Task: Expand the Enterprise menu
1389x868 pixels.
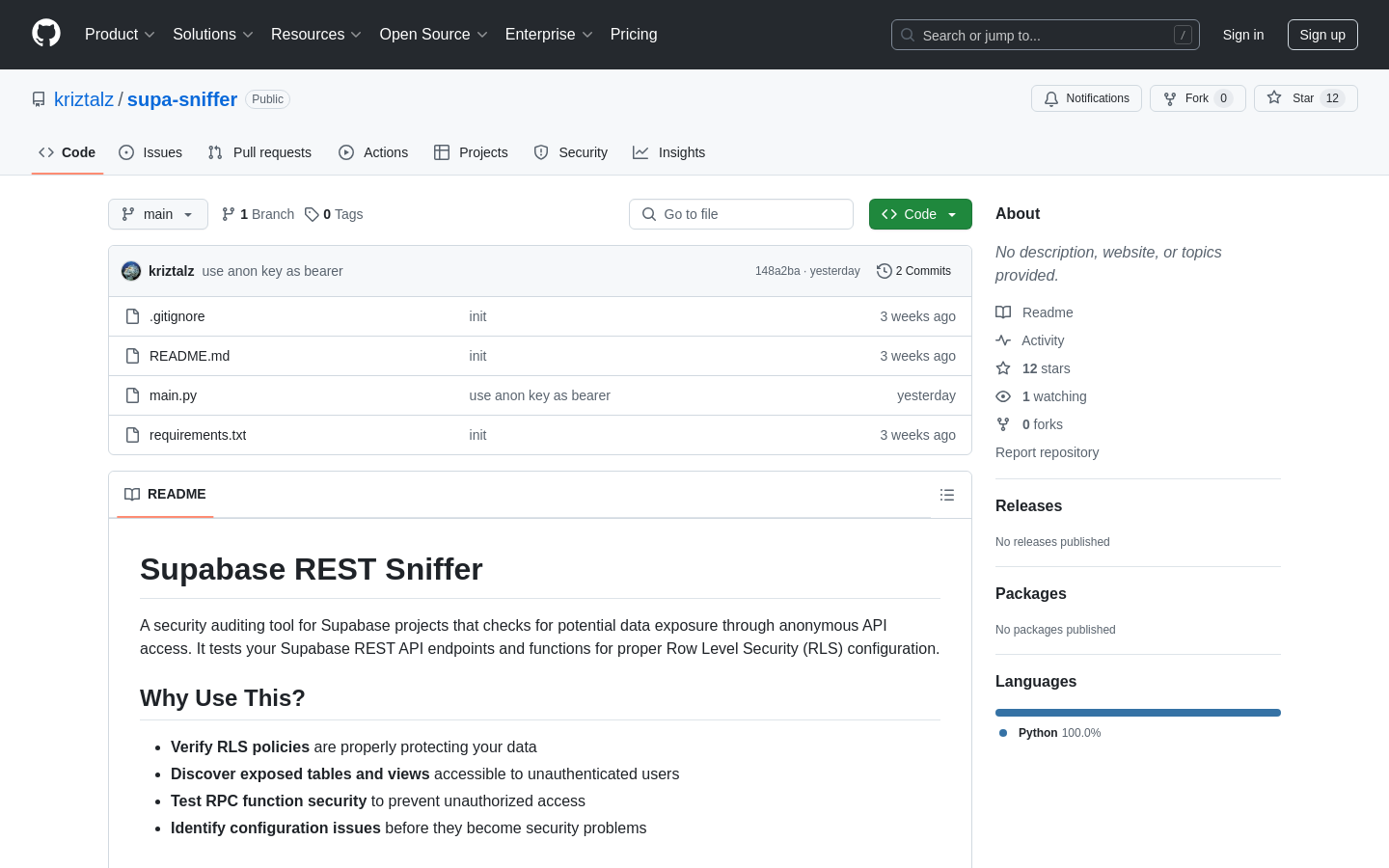Action: (x=549, y=34)
